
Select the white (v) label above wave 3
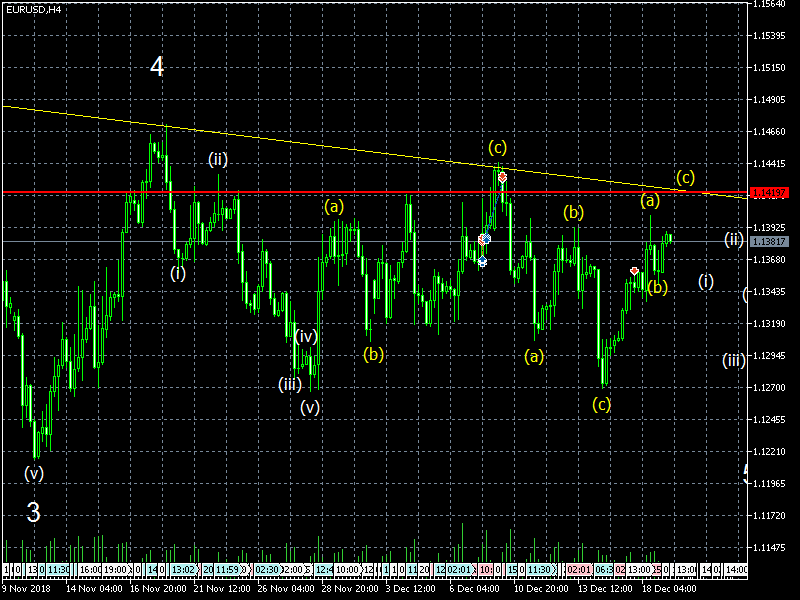pos(34,473)
